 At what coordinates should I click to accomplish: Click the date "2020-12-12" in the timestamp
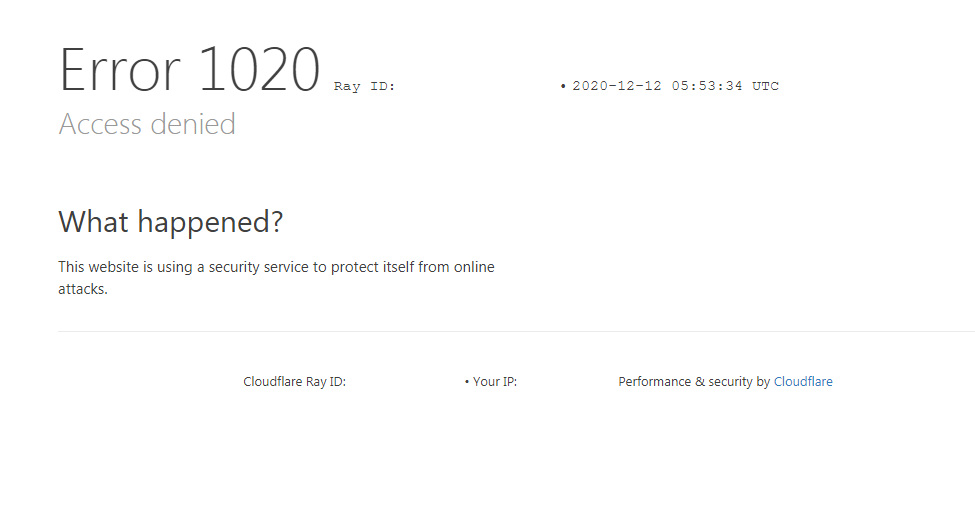tap(617, 86)
